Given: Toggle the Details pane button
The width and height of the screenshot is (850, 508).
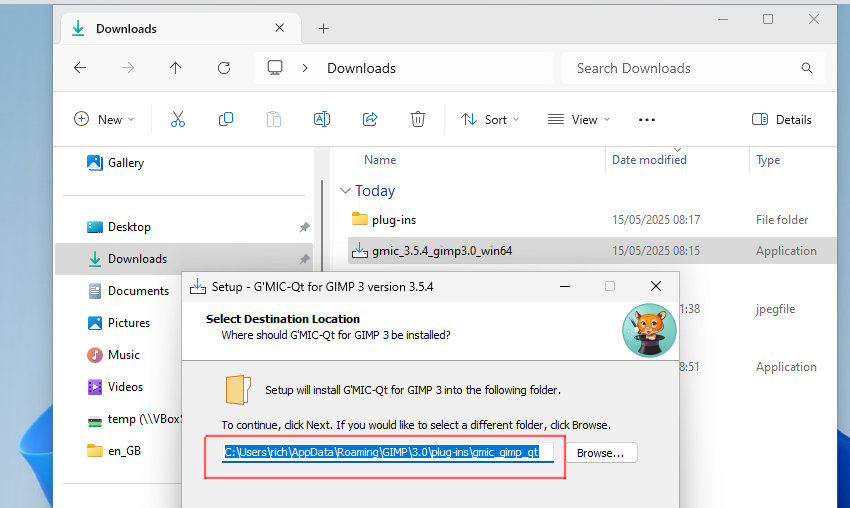Looking at the screenshot, I should coord(782,119).
